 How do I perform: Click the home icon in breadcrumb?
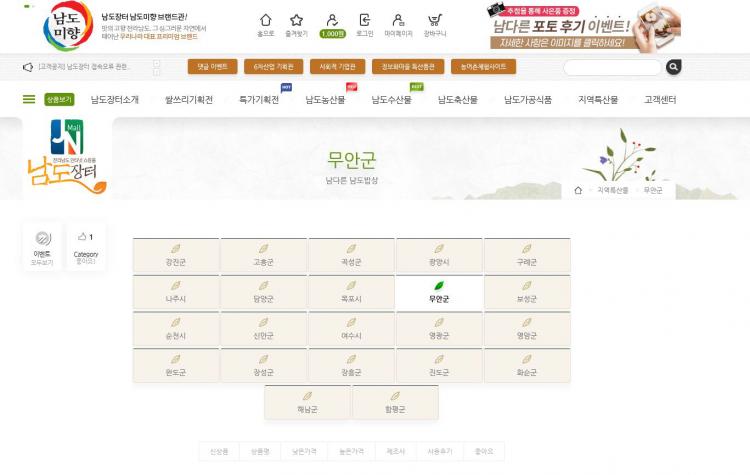(x=578, y=190)
